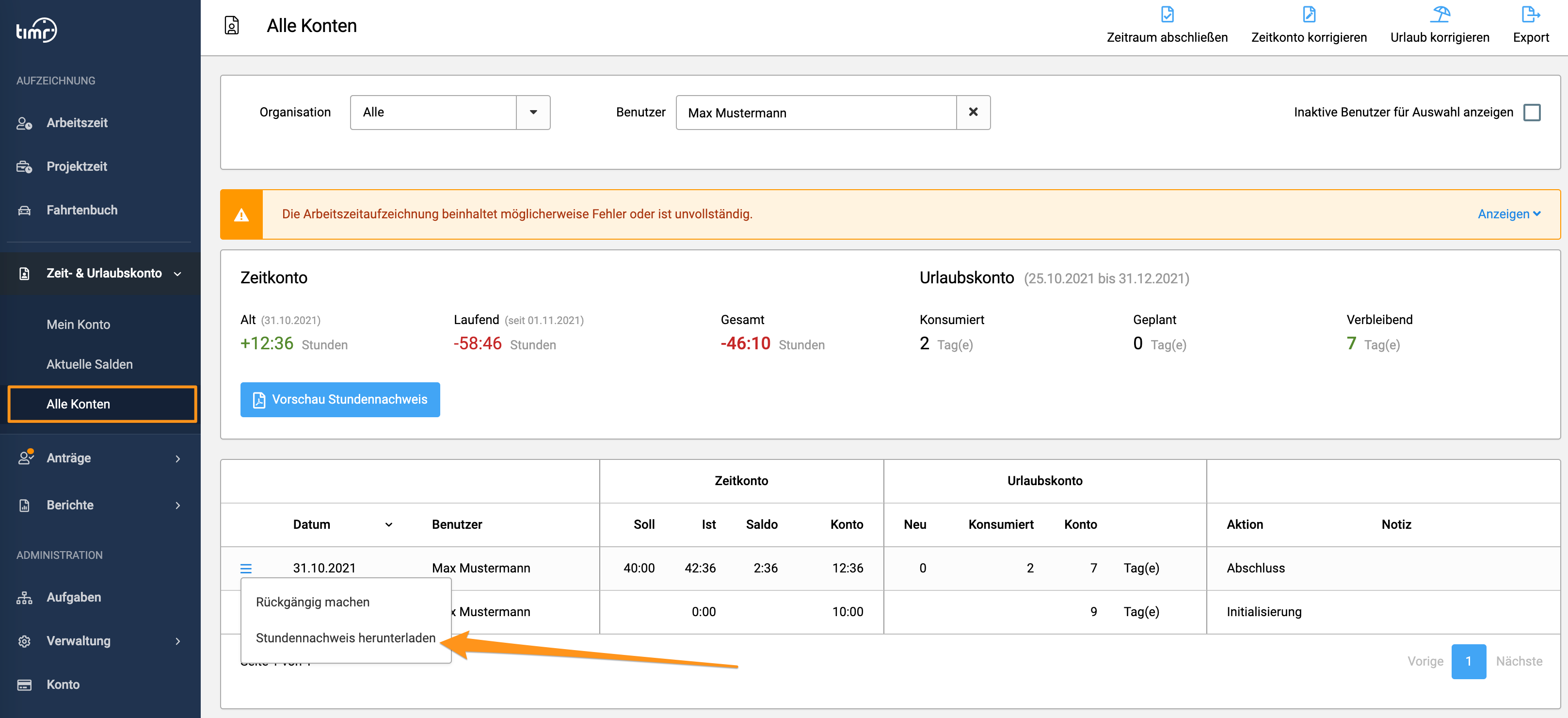Image resolution: width=1568 pixels, height=718 pixels.
Task: Click the Urlaub korrigieren umbrella icon
Action: [1440, 14]
